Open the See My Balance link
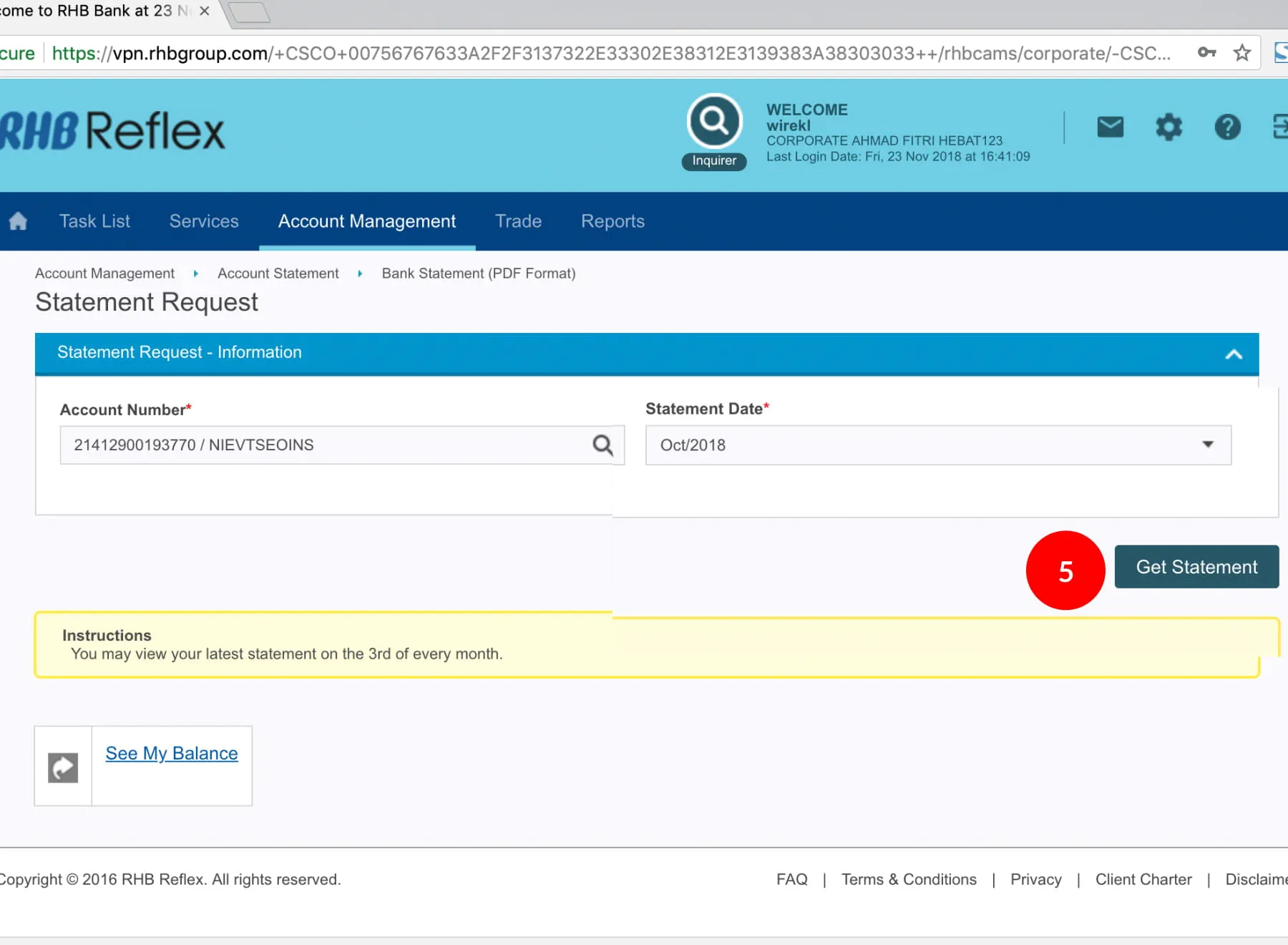 point(172,753)
